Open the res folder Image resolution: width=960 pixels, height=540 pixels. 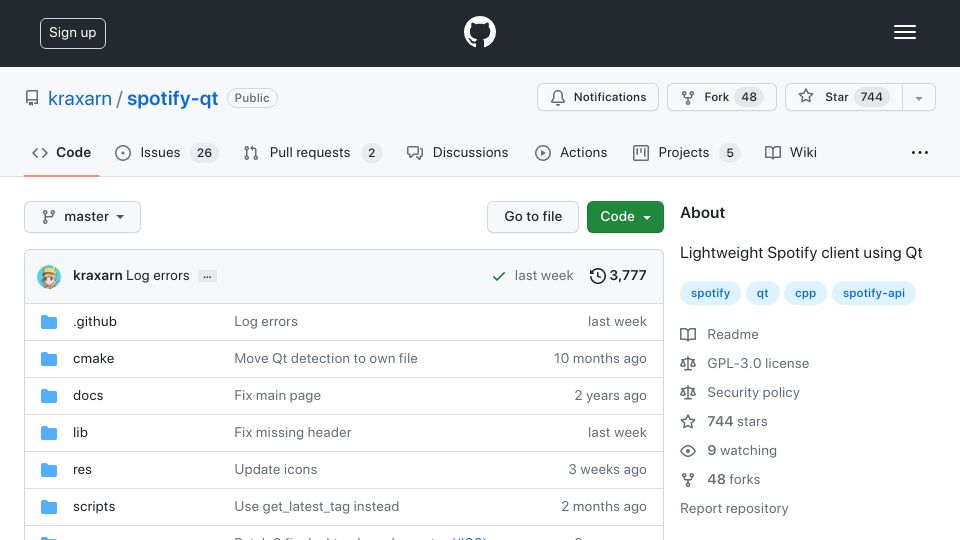82,470
